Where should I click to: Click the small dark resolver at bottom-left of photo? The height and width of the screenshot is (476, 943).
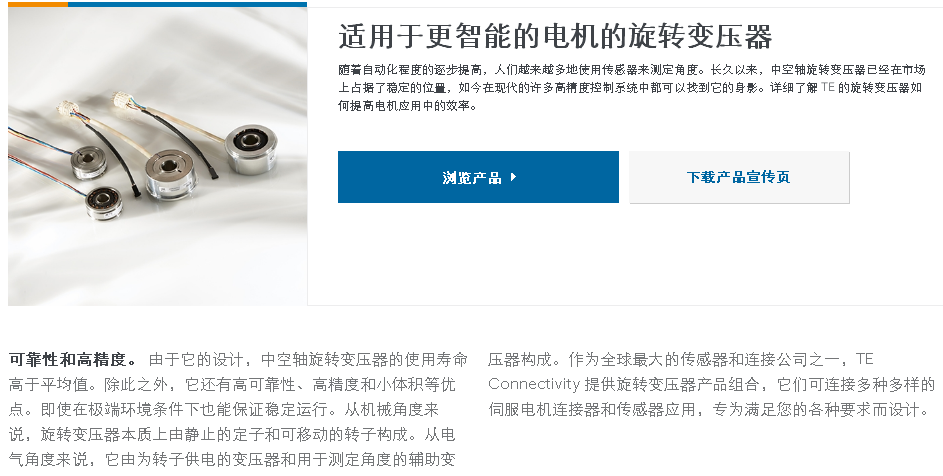click(103, 202)
